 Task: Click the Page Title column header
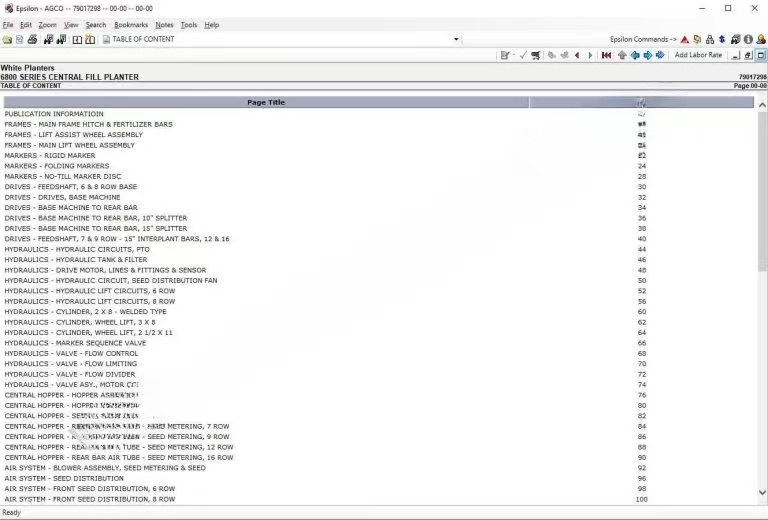coord(266,102)
